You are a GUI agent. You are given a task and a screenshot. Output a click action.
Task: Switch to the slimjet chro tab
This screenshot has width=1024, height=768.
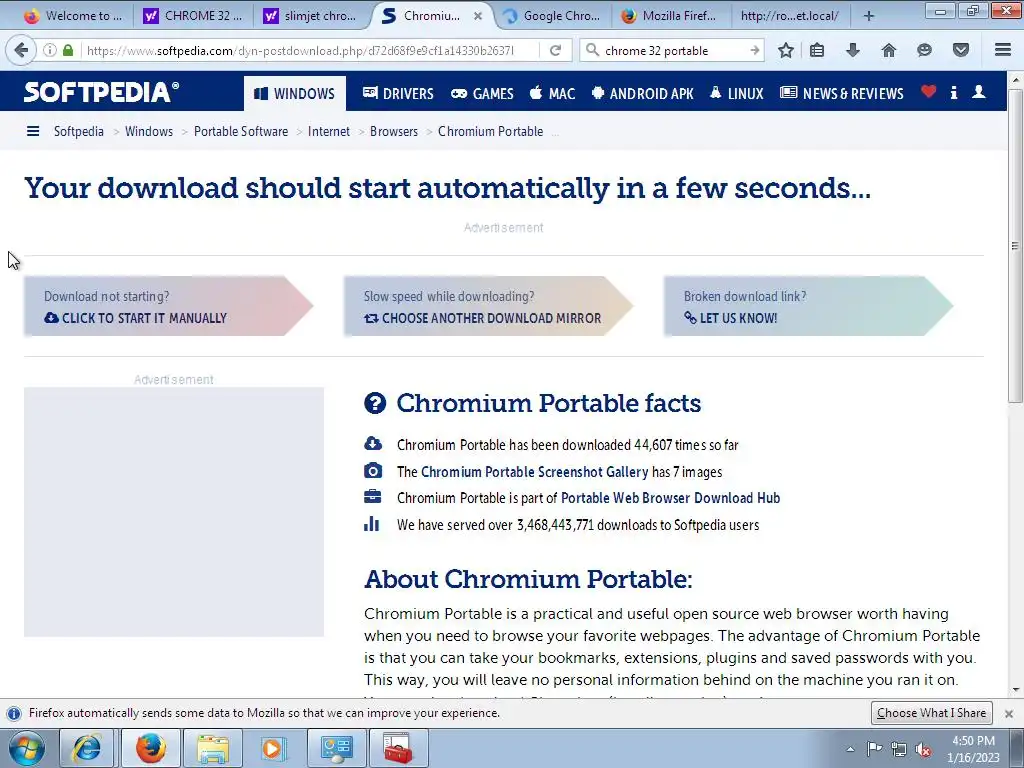click(312, 16)
